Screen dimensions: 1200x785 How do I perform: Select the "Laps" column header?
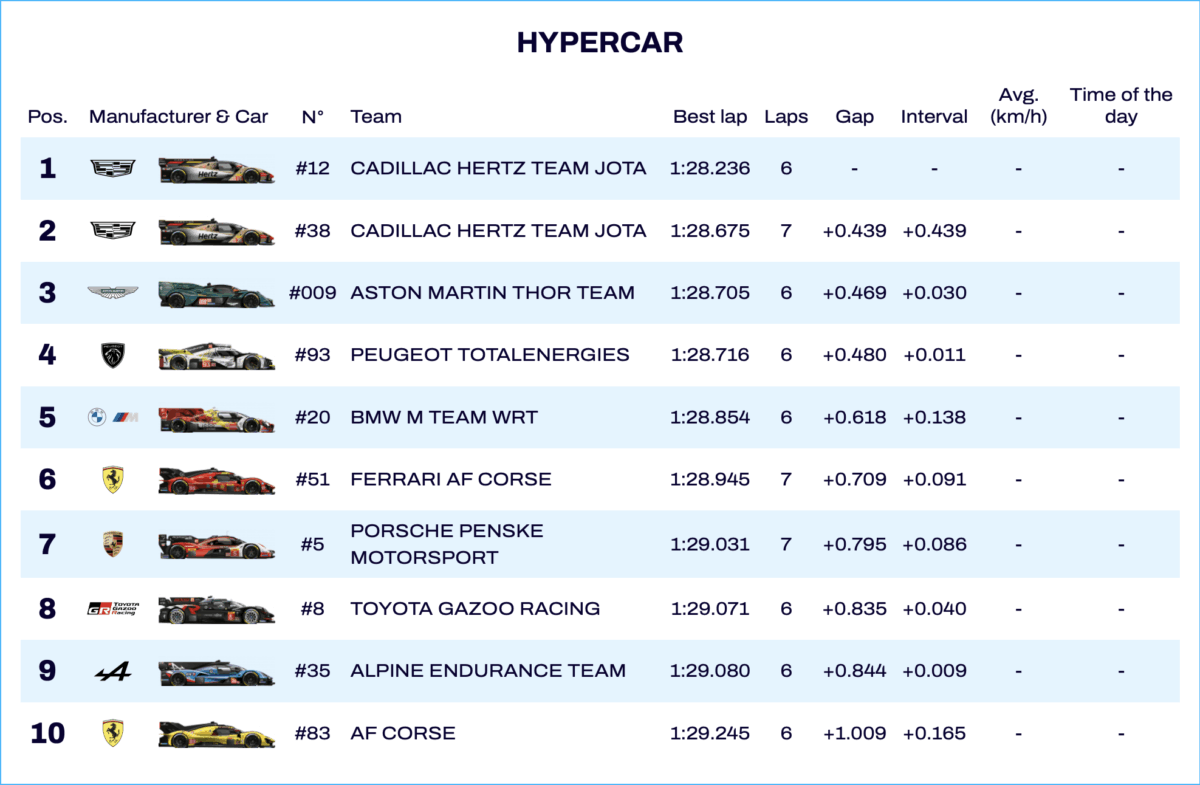coord(786,117)
